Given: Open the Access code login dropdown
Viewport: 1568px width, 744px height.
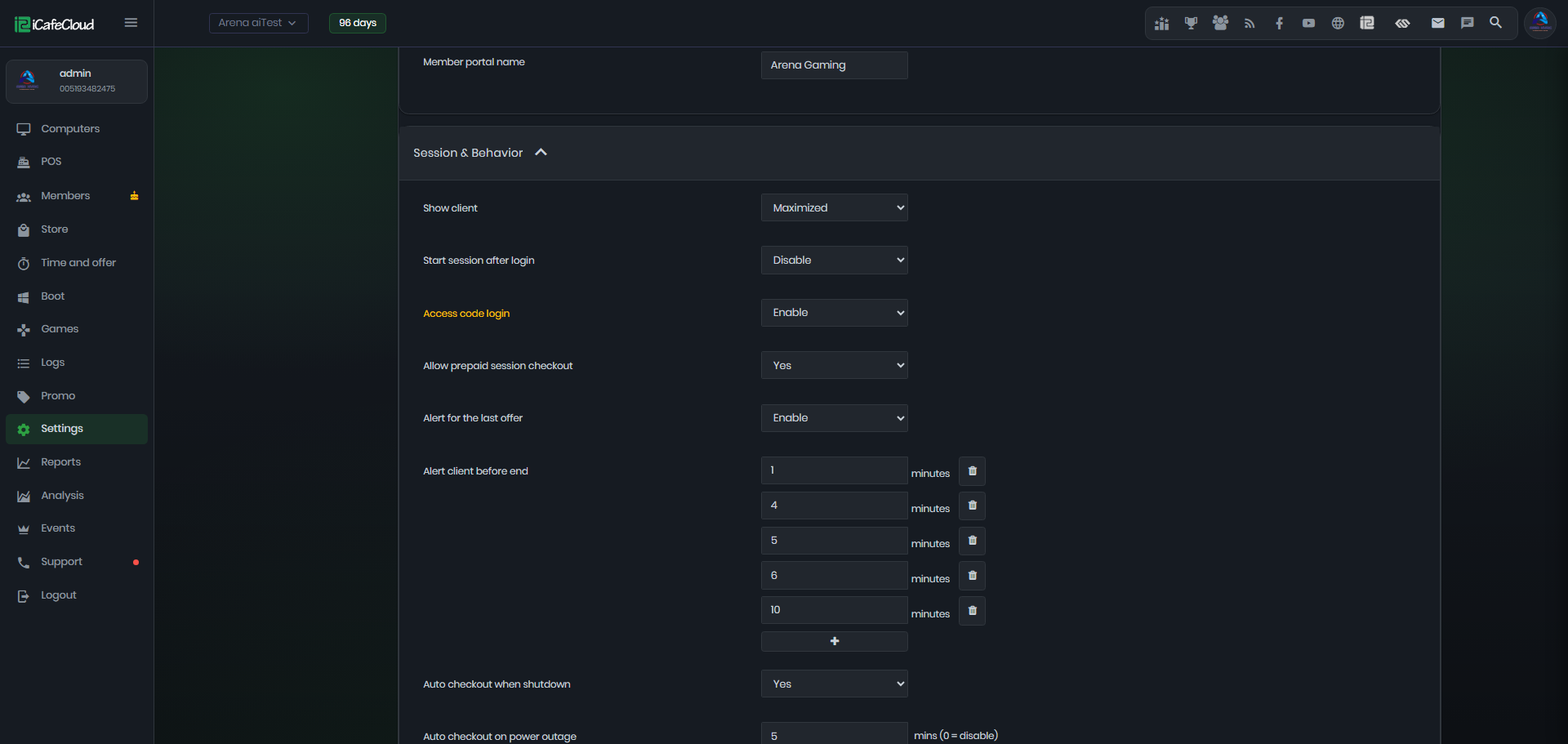Looking at the screenshot, I should 835,313.
